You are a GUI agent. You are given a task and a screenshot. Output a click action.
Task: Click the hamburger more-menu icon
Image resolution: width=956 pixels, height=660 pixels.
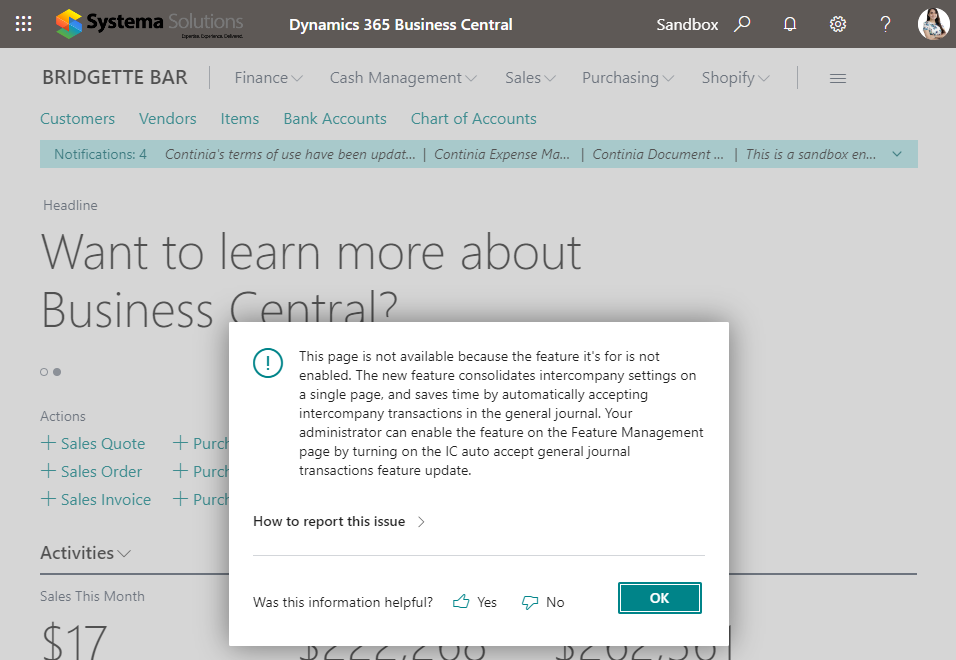(x=838, y=78)
